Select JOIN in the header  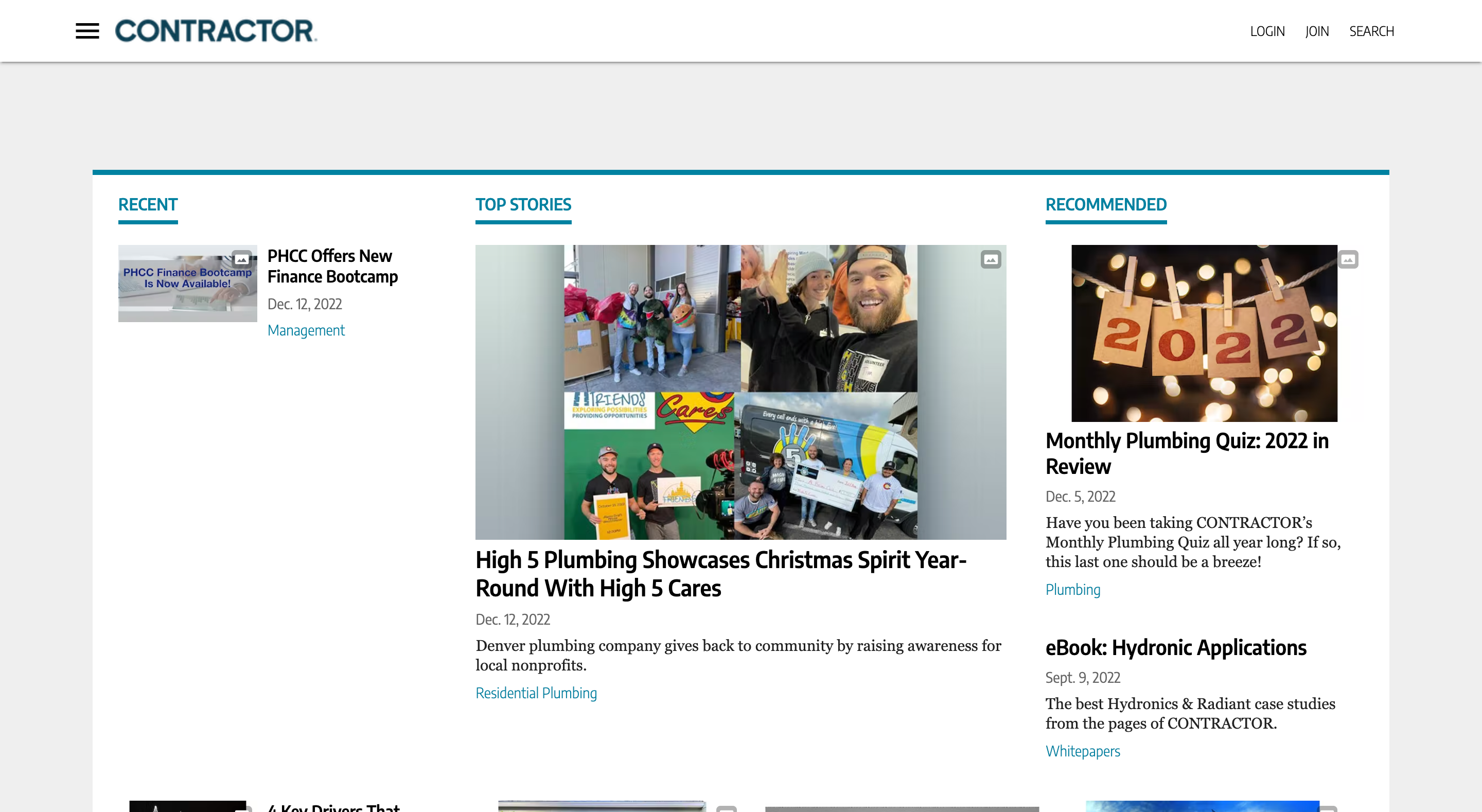[1317, 31]
